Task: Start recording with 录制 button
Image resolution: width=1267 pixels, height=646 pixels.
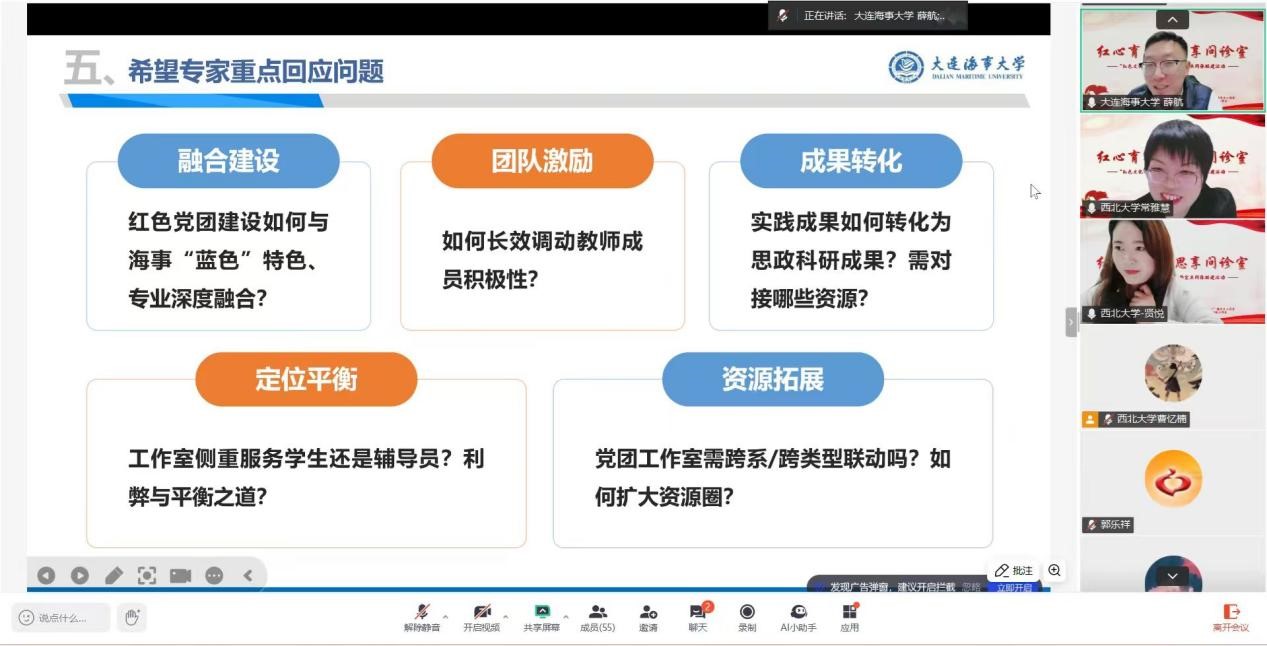Action: pos(747,616)
